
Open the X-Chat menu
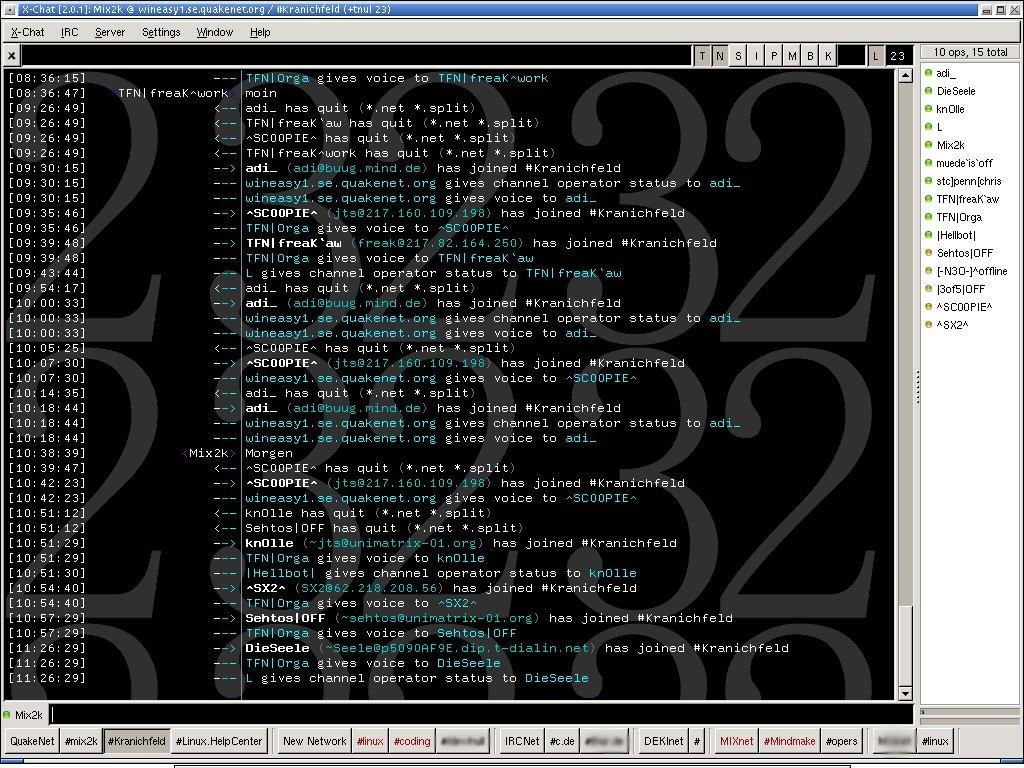pos(27,32)
